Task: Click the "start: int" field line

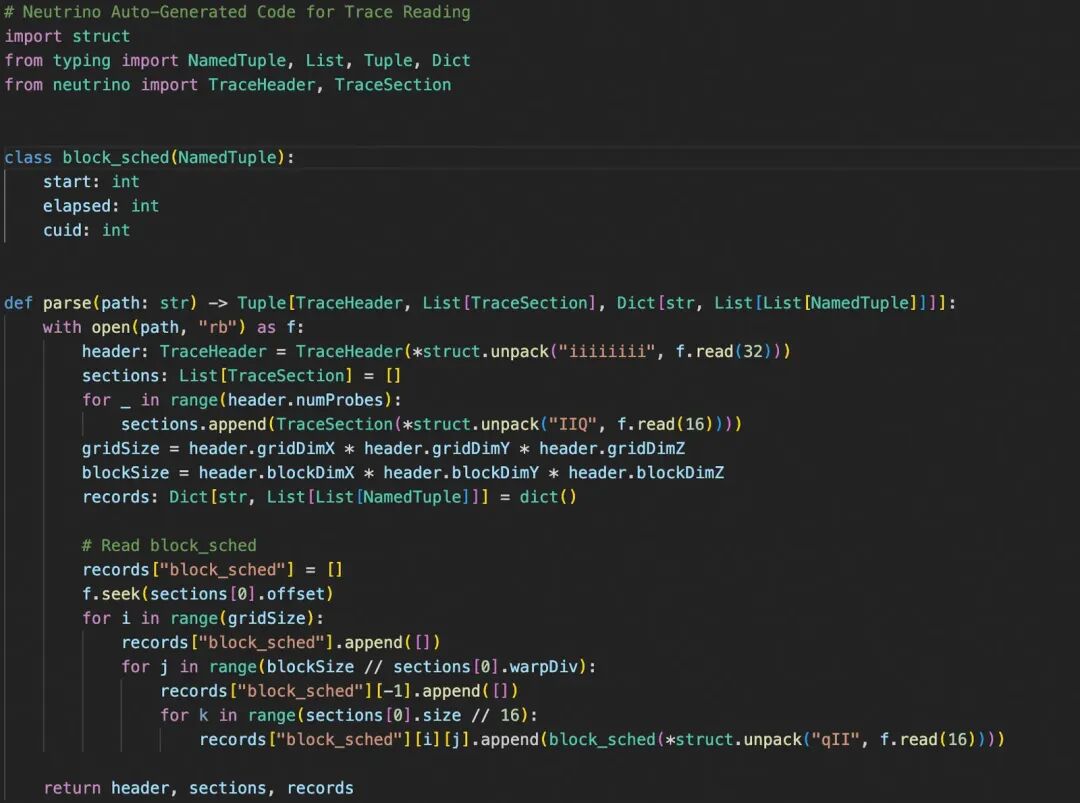Action: [x=91, y=182]
